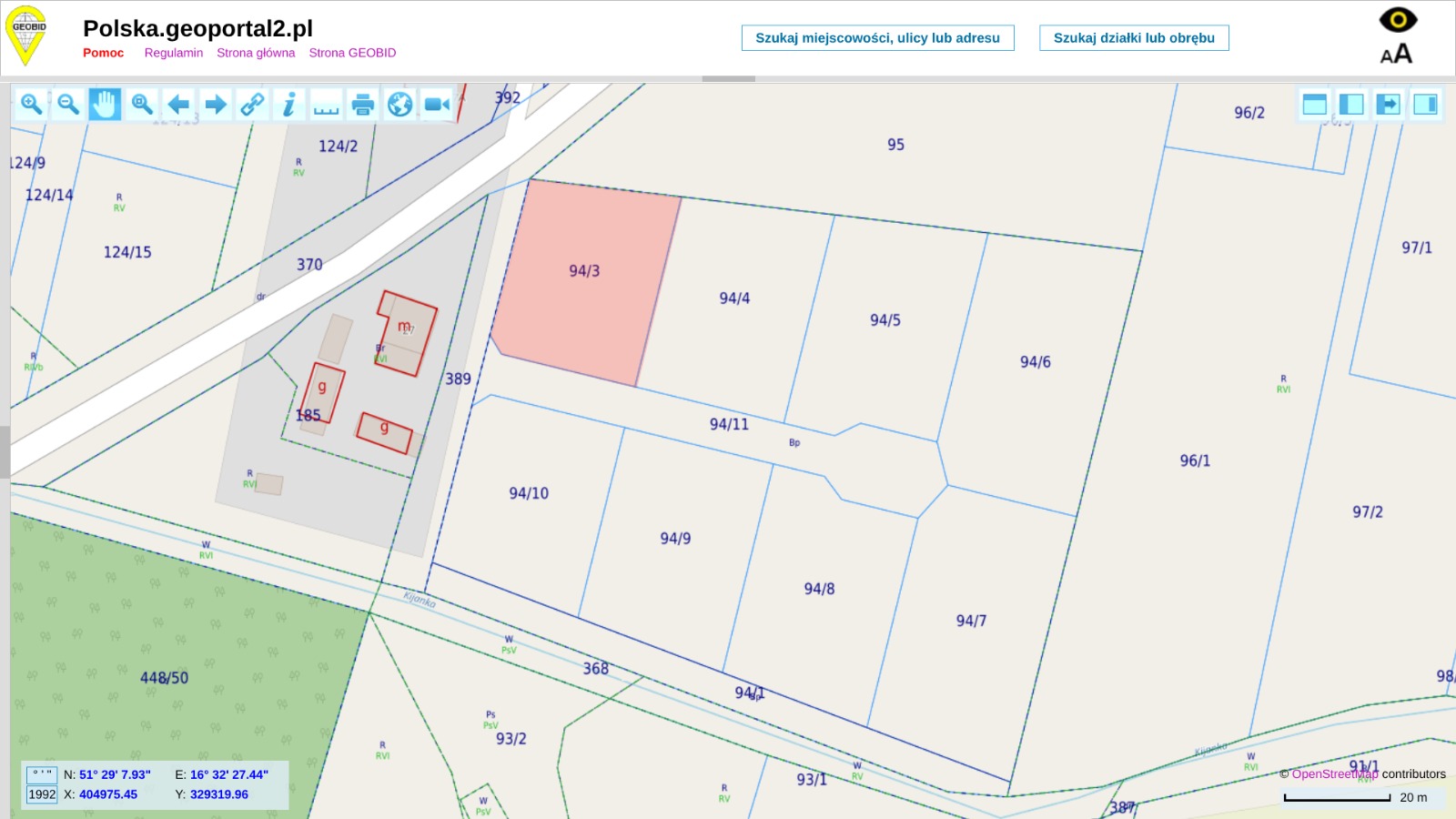
Task: Activate the pan hand tool
Action: 105,105
